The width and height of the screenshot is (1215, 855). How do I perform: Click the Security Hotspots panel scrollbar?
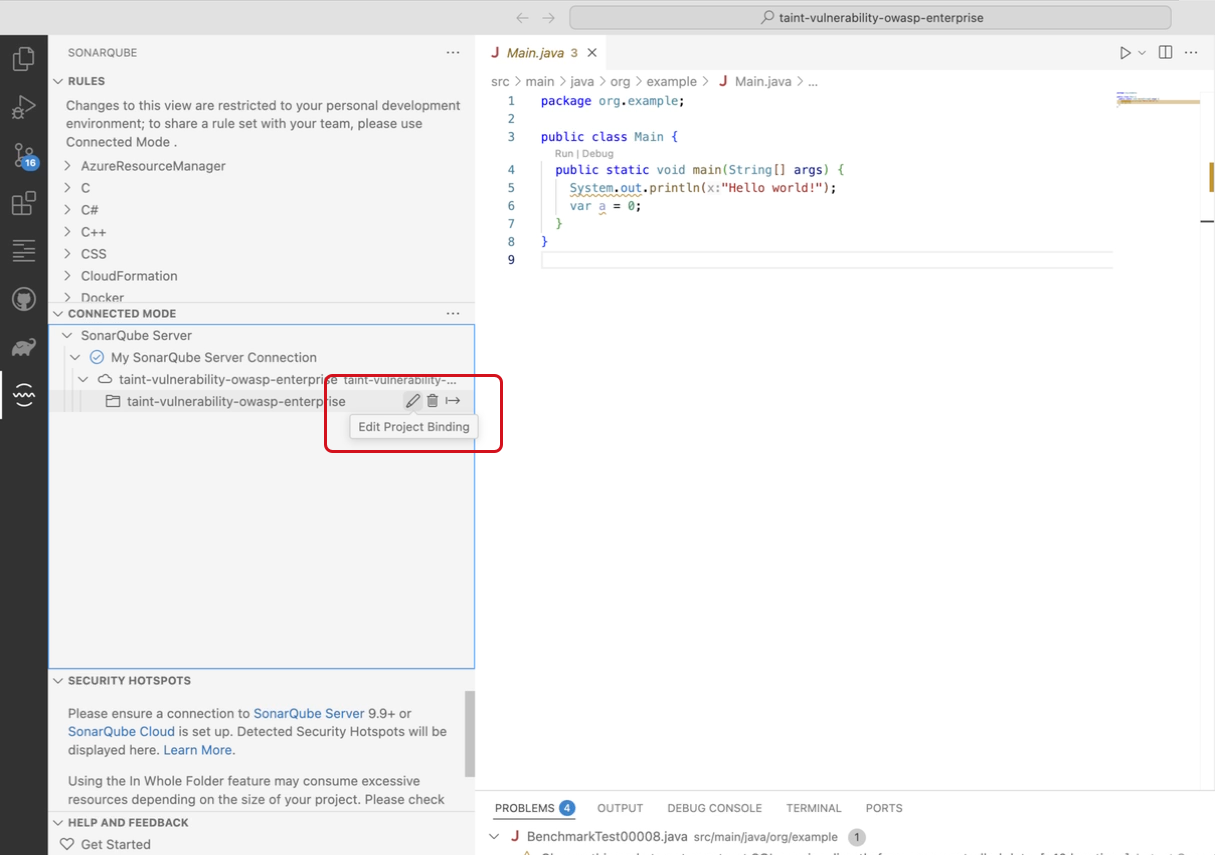pos(470,734)
